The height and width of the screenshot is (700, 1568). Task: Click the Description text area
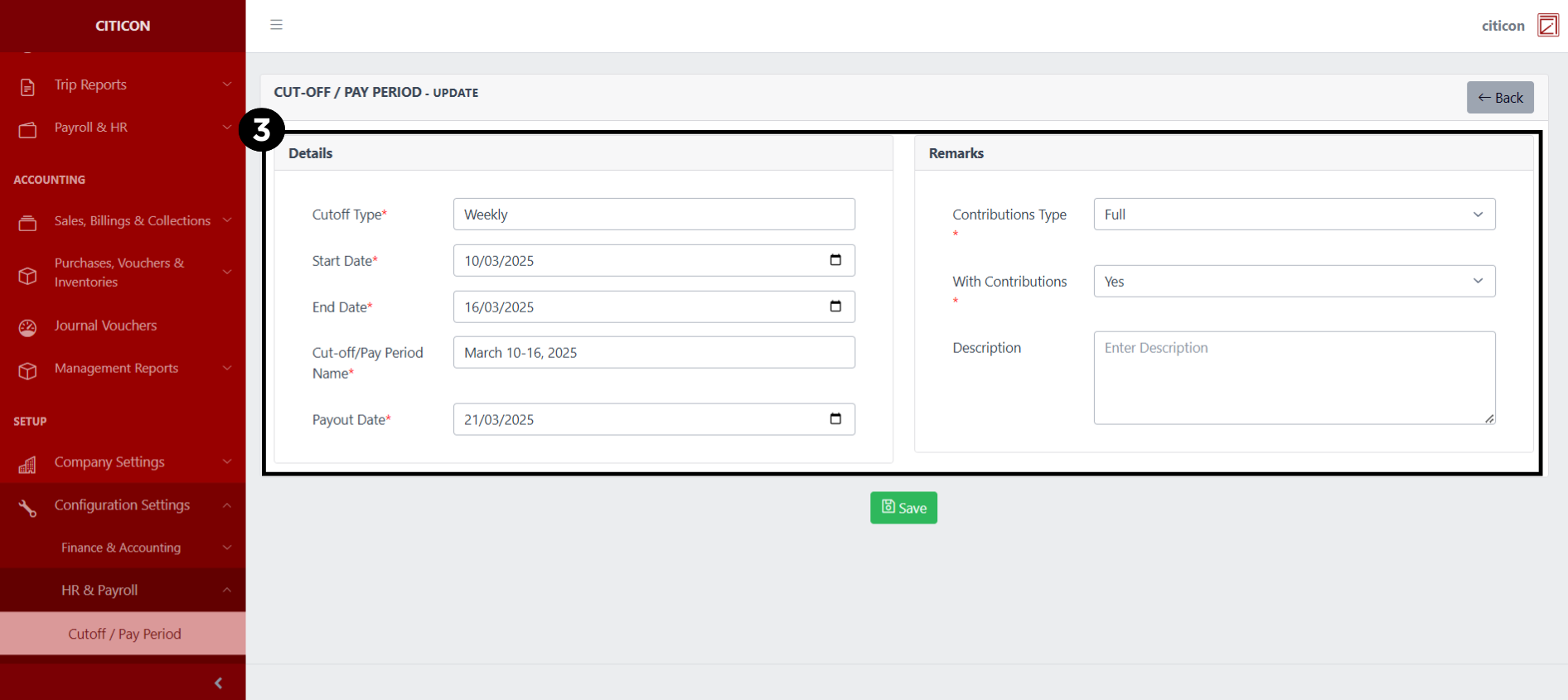click(1294, 378)
